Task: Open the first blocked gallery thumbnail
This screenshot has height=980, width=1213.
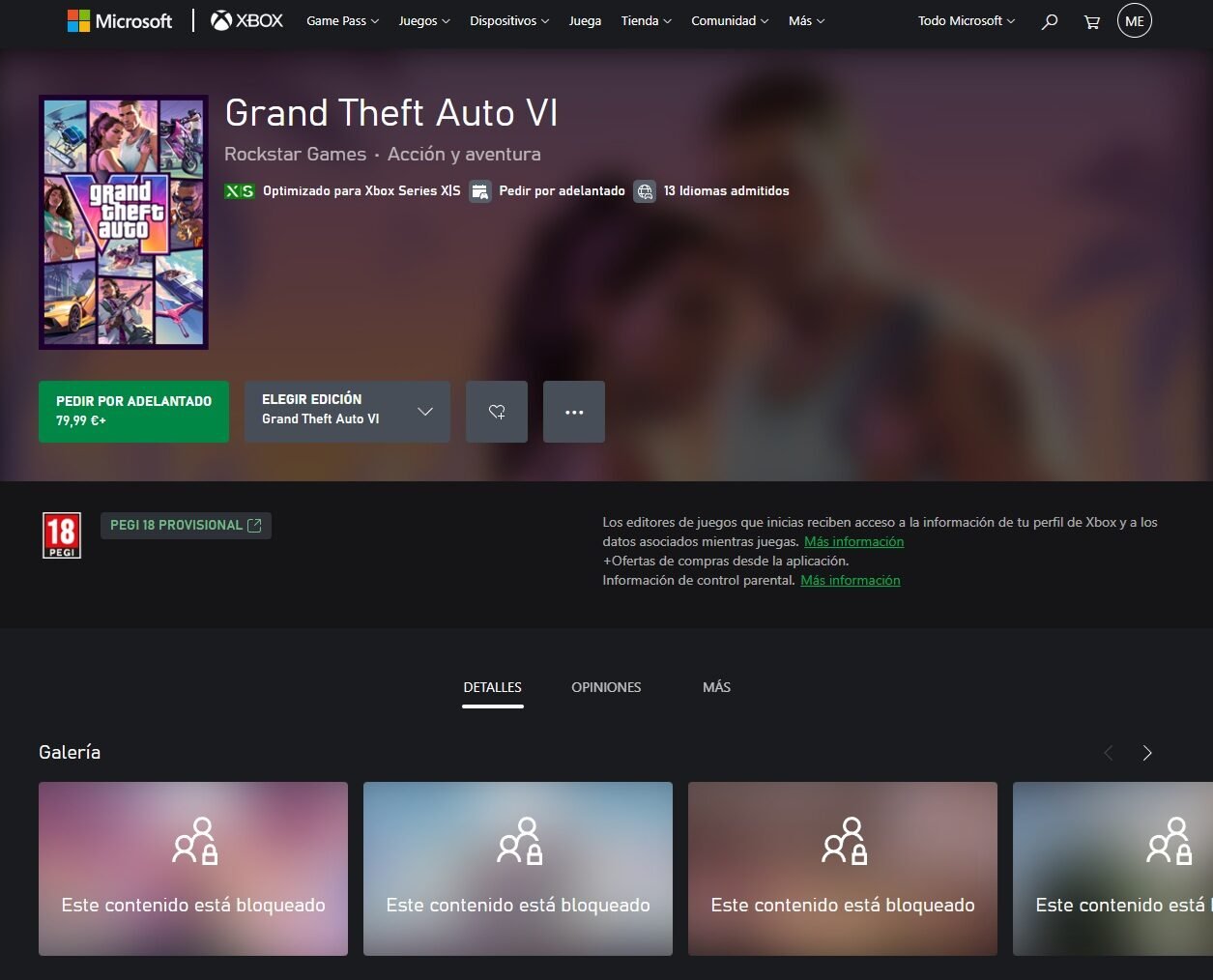Action: pyautogui.click(x=193, y=869)
